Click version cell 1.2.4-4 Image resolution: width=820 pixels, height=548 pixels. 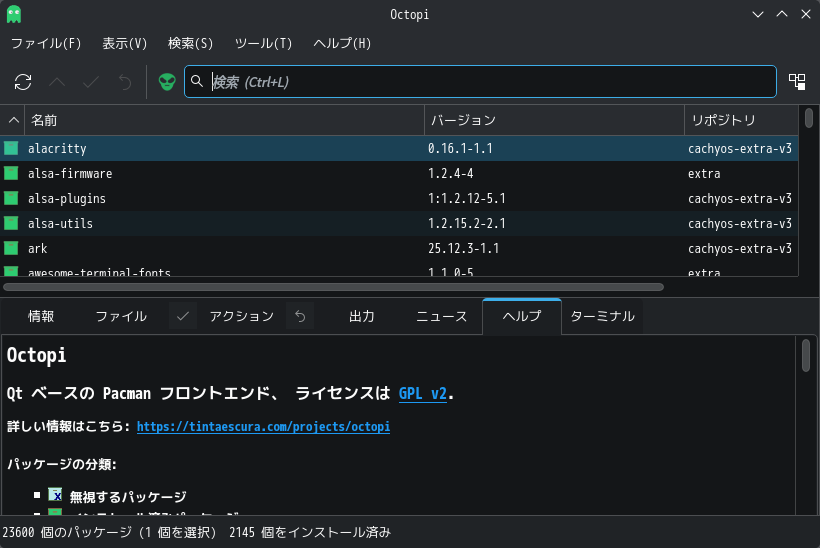tap(450, 173)
